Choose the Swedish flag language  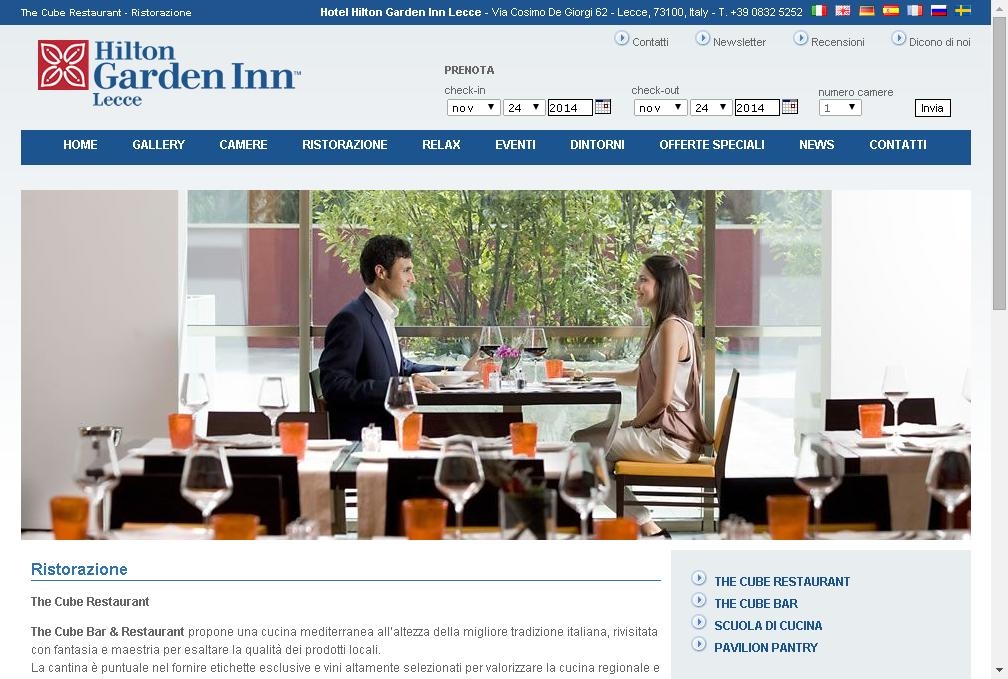coord(962,10)
